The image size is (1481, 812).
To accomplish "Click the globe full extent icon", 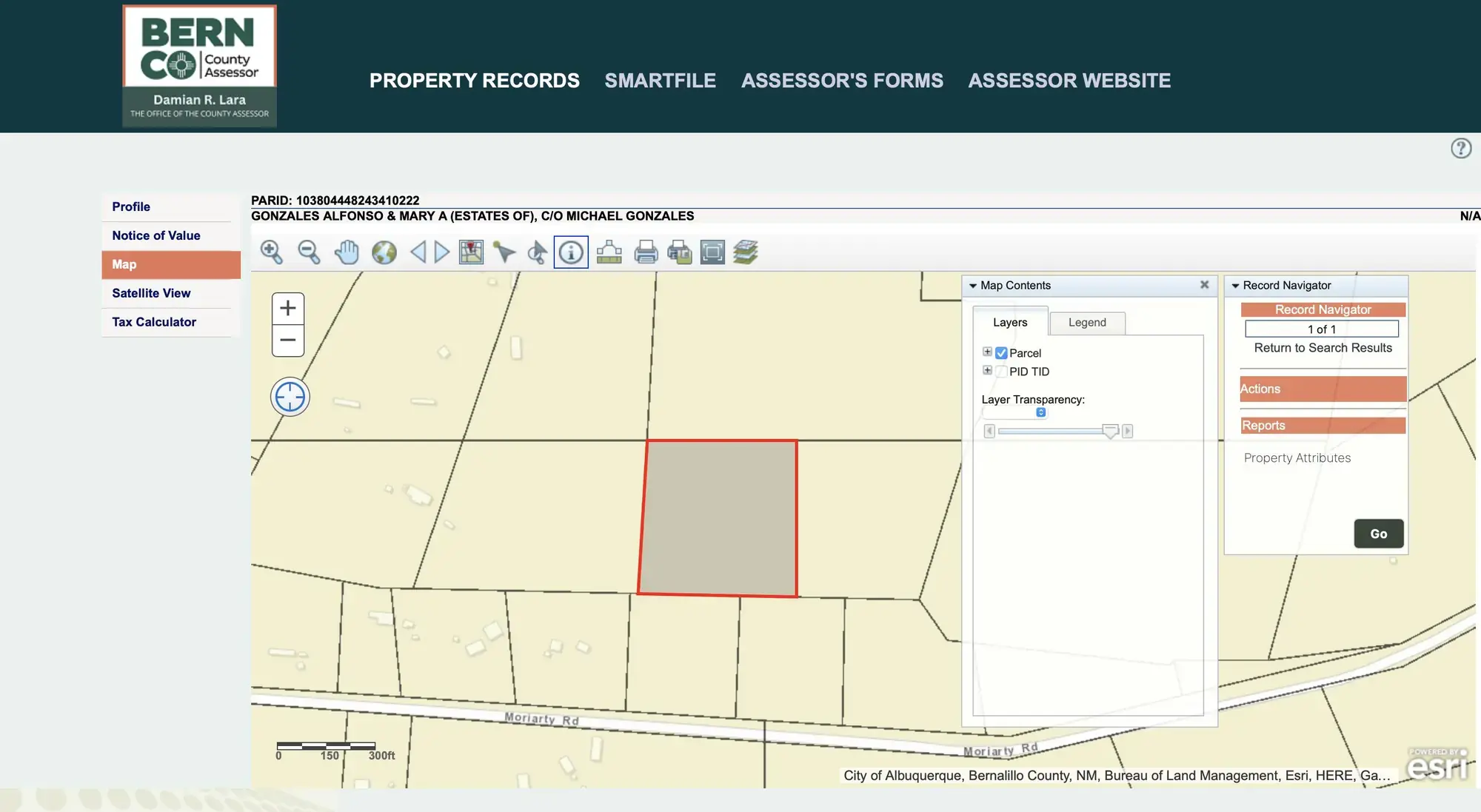I will pyautogui.click(x=384, y=252).
